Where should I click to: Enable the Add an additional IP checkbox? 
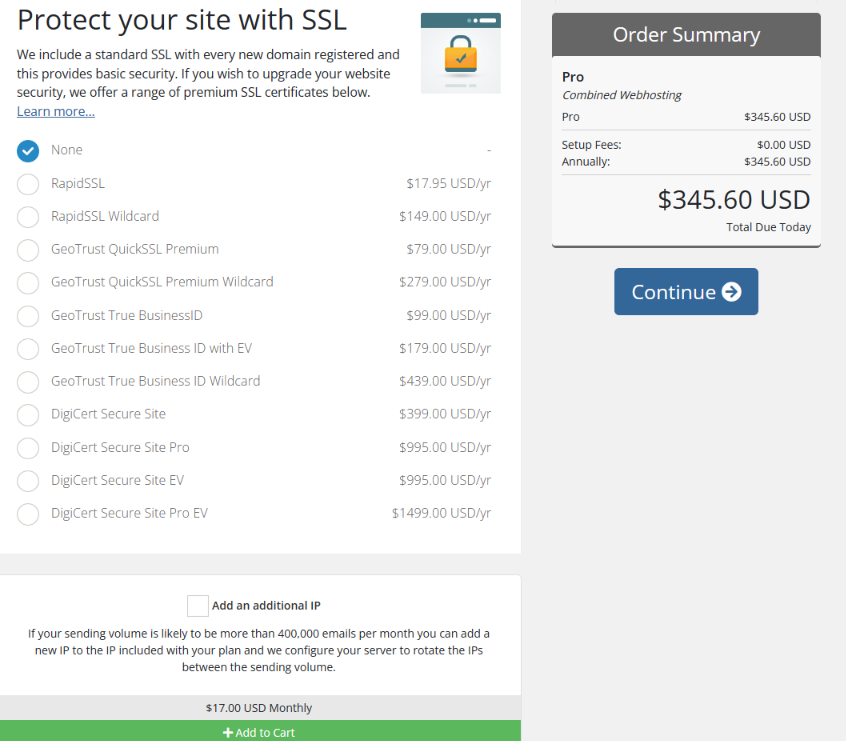(x=197, y=606)
